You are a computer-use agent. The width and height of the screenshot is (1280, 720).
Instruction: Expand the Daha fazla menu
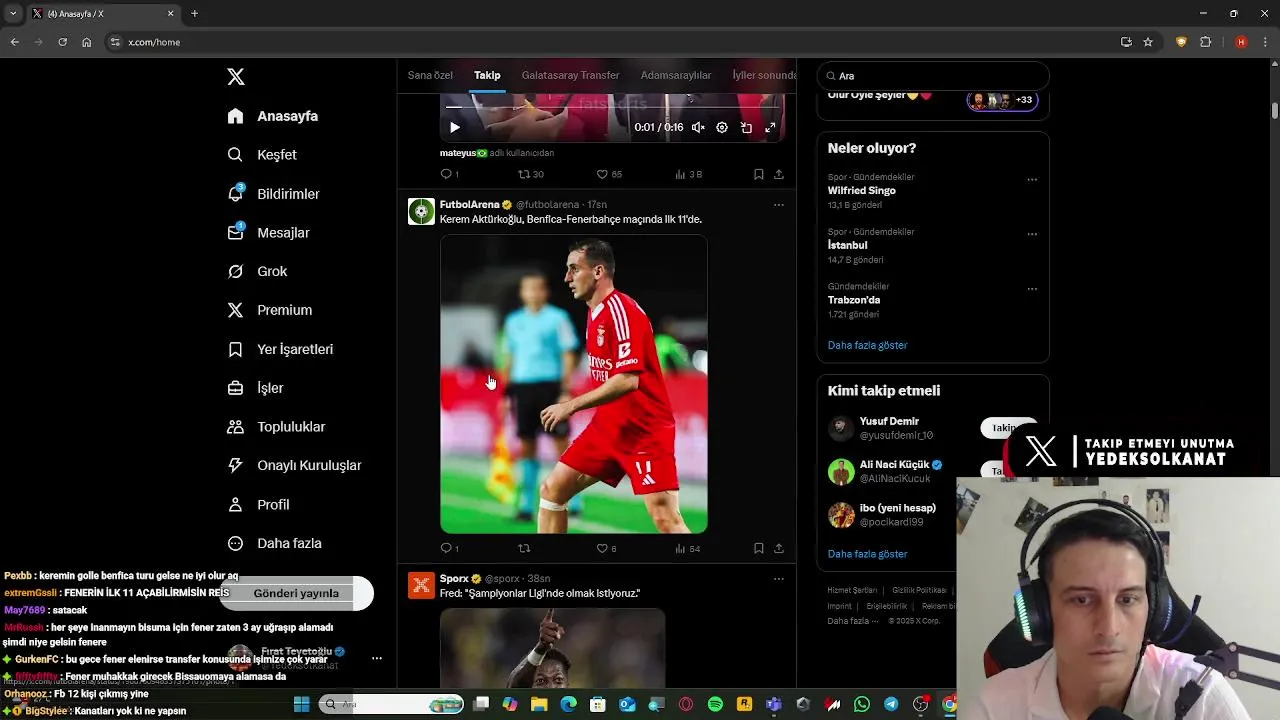(274, 543)
